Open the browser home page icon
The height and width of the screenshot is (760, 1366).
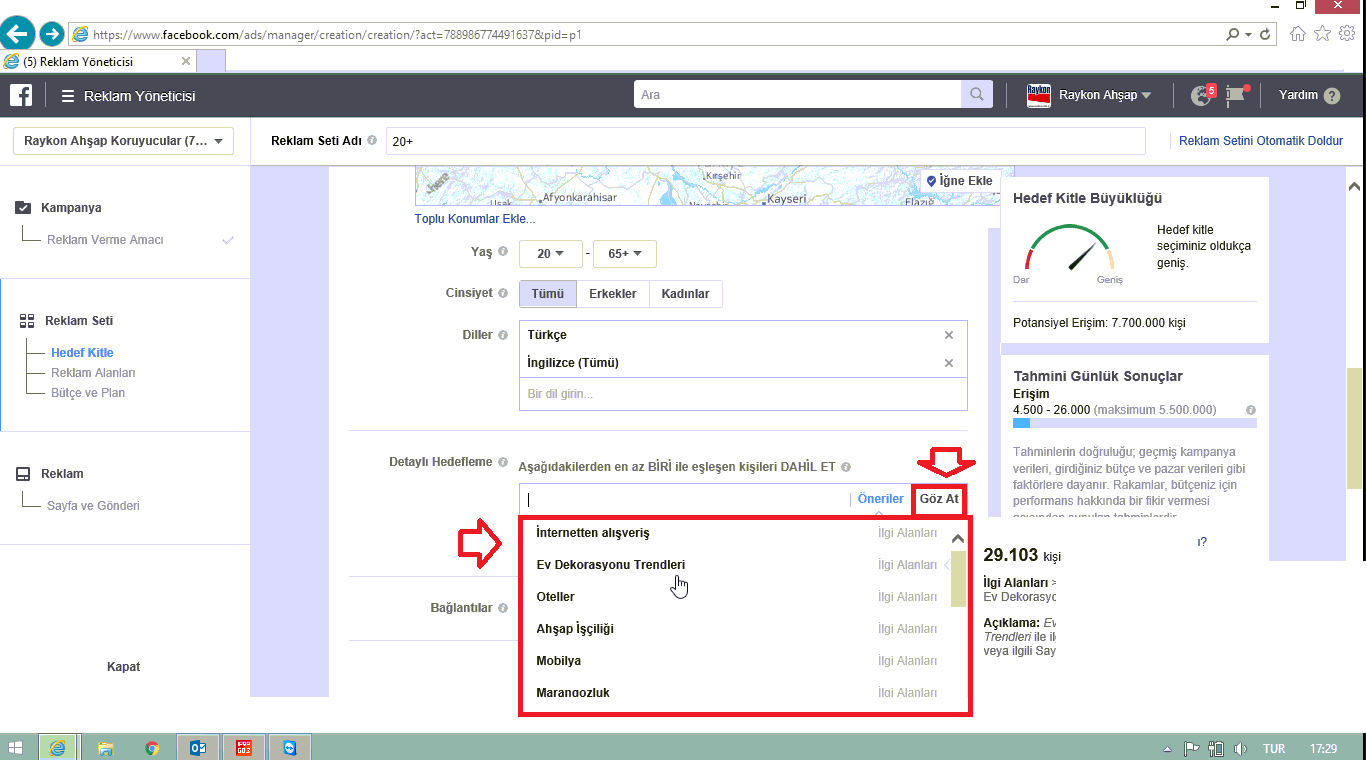click(x=1298, y=34)
